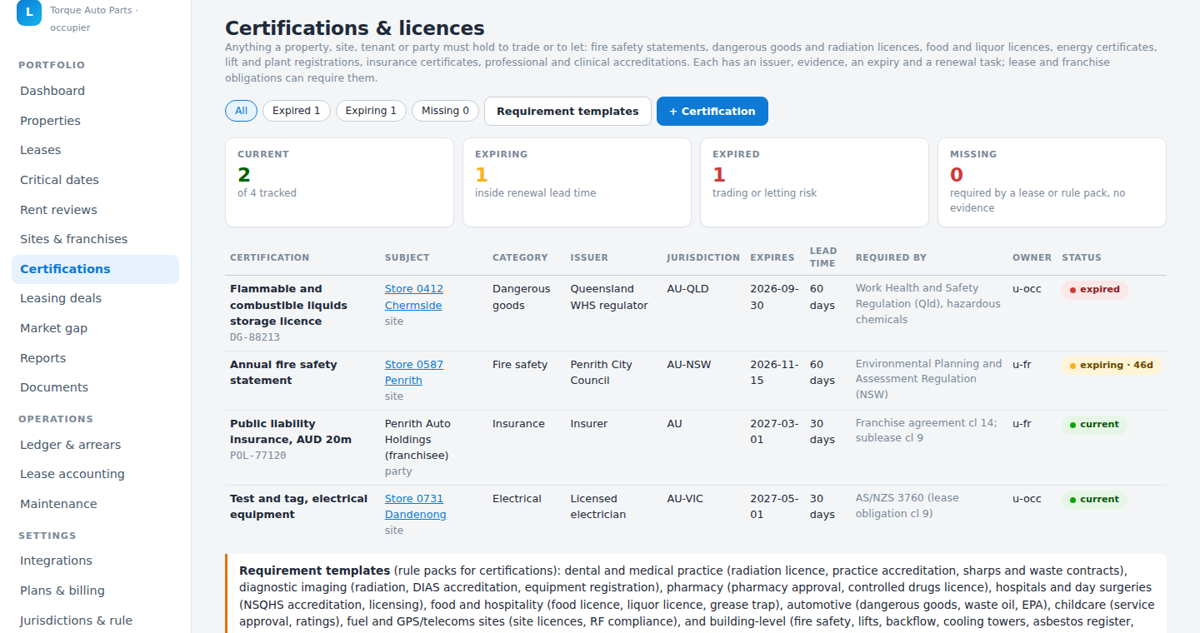Image resolution: width=1200 pixels, height=633 pixels.
Task: Click policy number POL-77120
Action: coord(258,456)
